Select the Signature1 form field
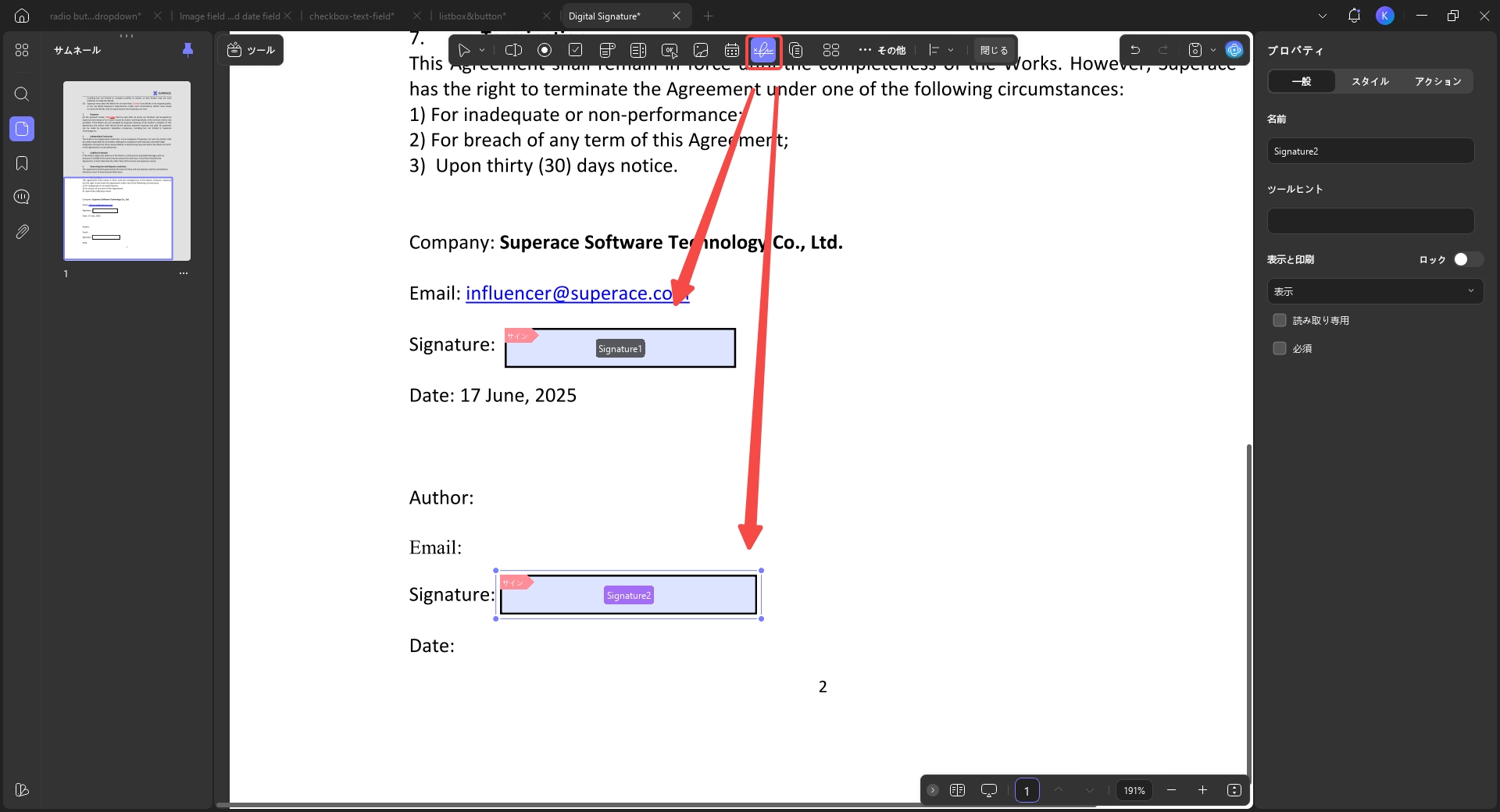Image resolution: width=1500 pixels, height=812 pixels. coord(620,348)
